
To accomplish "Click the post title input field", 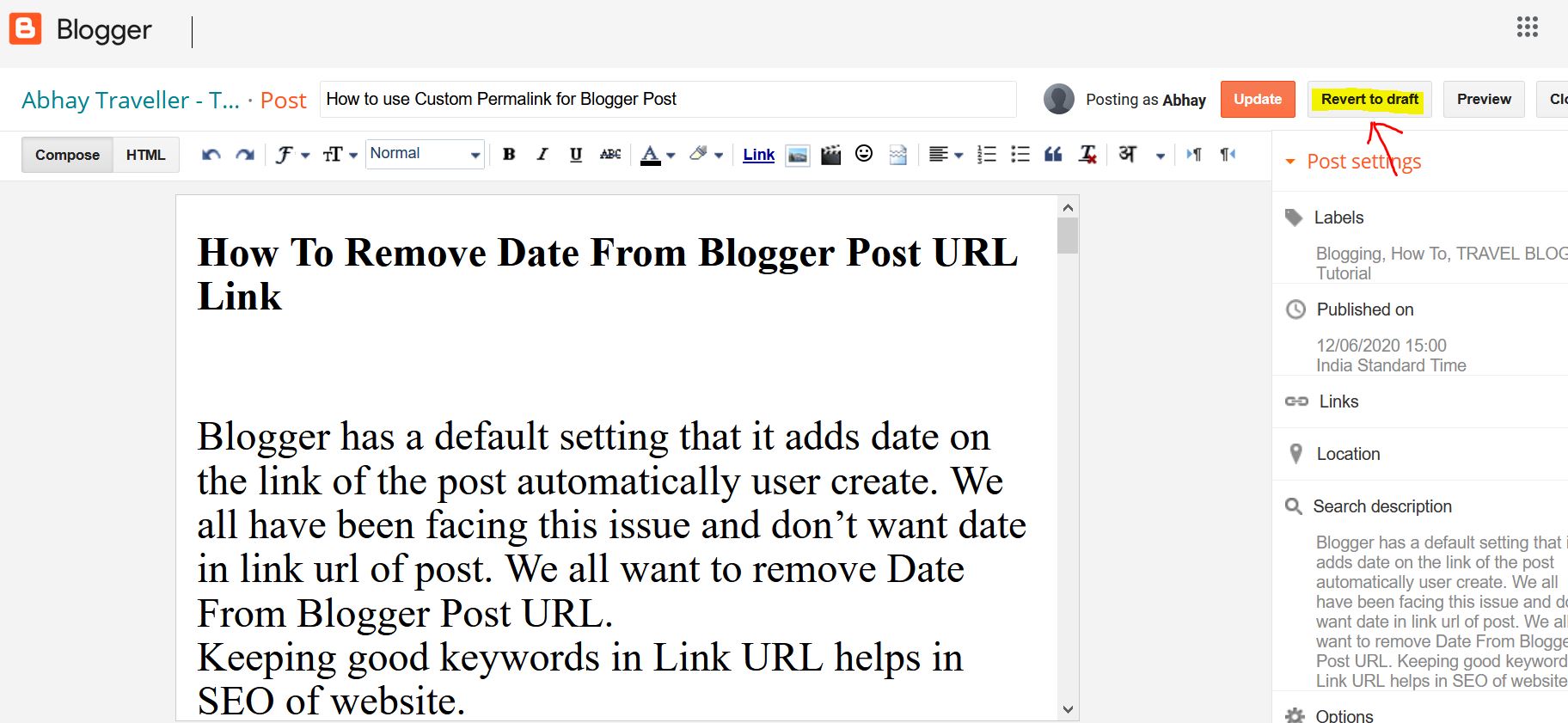I will [667, 100].
